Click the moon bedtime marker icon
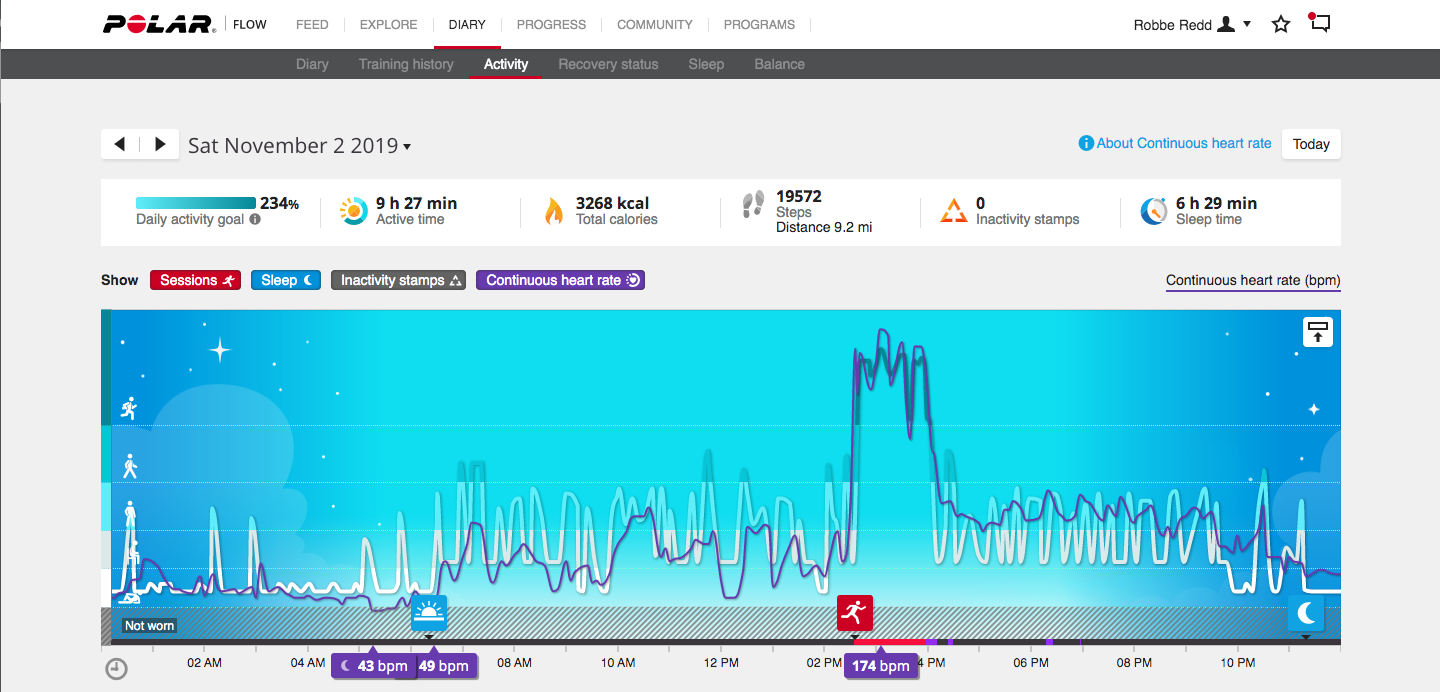 (x=1306, y=613)
